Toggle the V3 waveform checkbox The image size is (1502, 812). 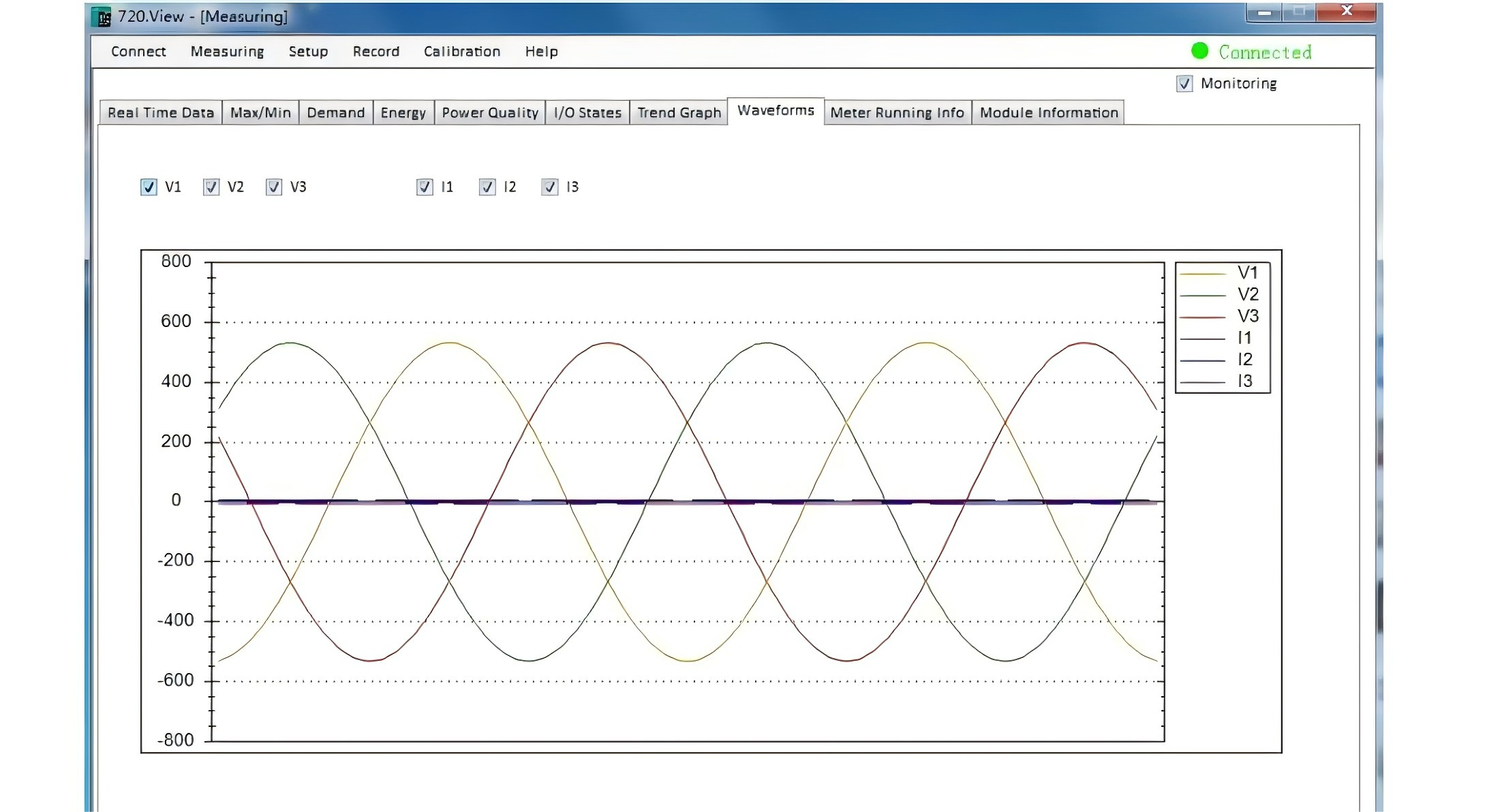[x=274, y=187]
